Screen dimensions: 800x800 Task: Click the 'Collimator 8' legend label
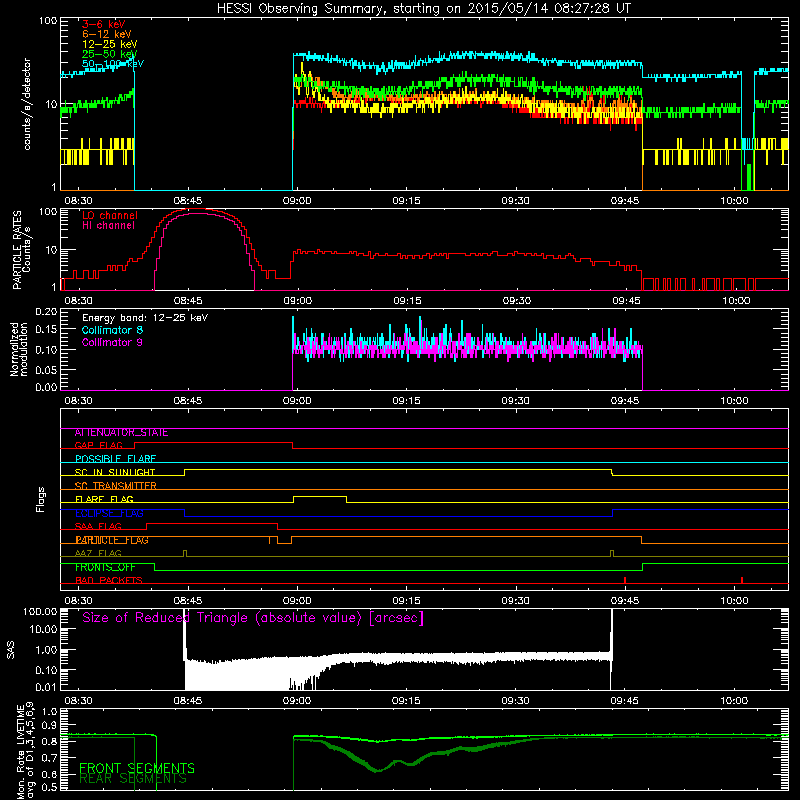point(112,330)
